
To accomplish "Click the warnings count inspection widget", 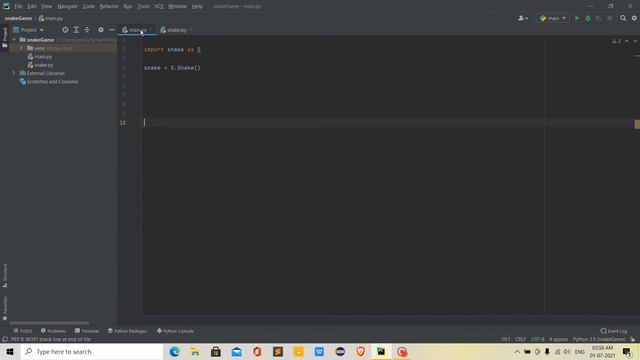I will 616,41.
